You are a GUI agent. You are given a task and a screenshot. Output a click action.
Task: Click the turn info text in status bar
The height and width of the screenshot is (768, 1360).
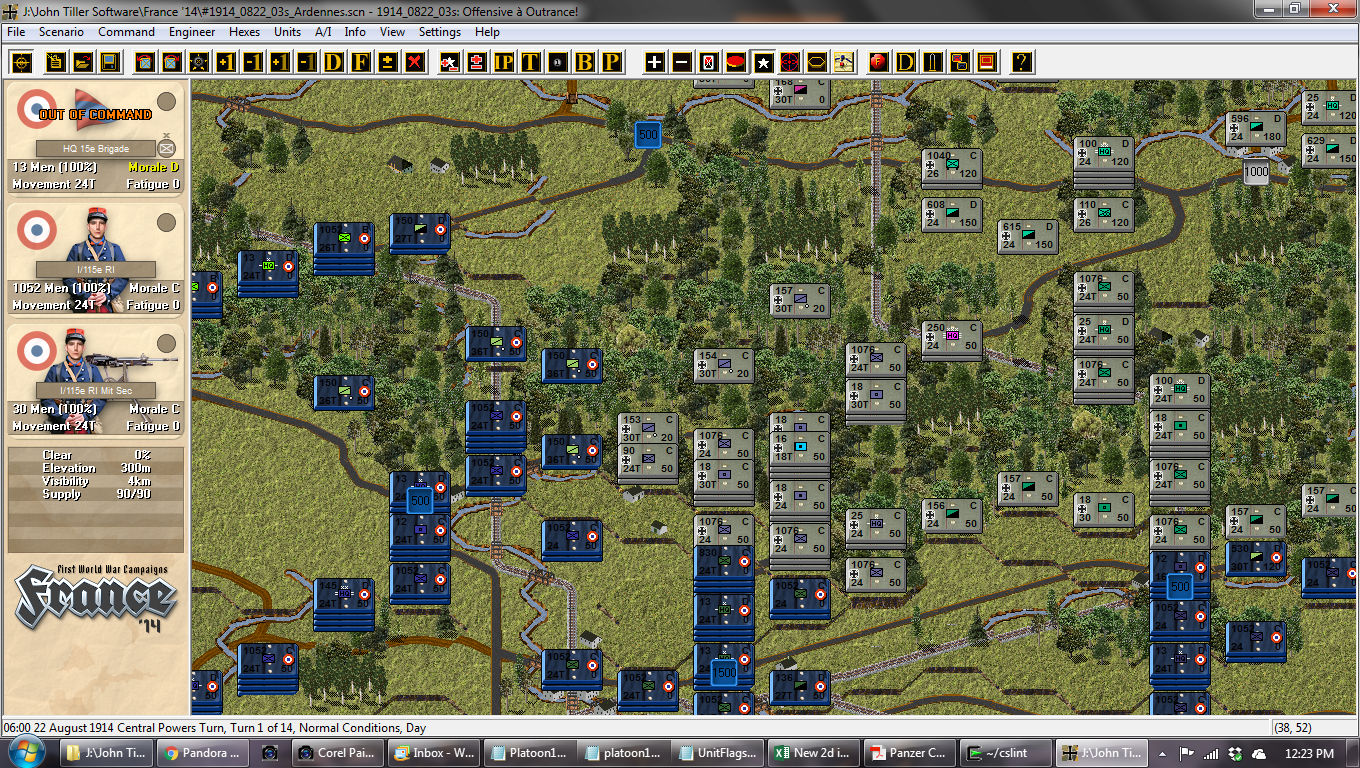tap(215, 728)
